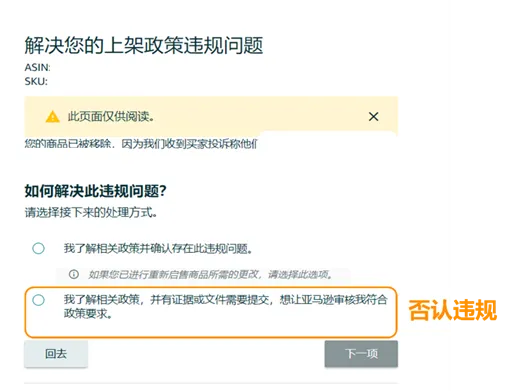
Task: Click the info icon beside the hint text
Action: point(74,274)
